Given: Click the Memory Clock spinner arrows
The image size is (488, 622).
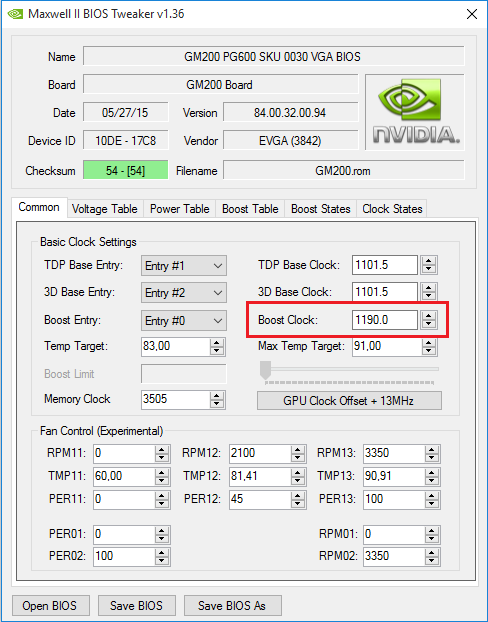Looking at the screenshot, I should (217, 400).
